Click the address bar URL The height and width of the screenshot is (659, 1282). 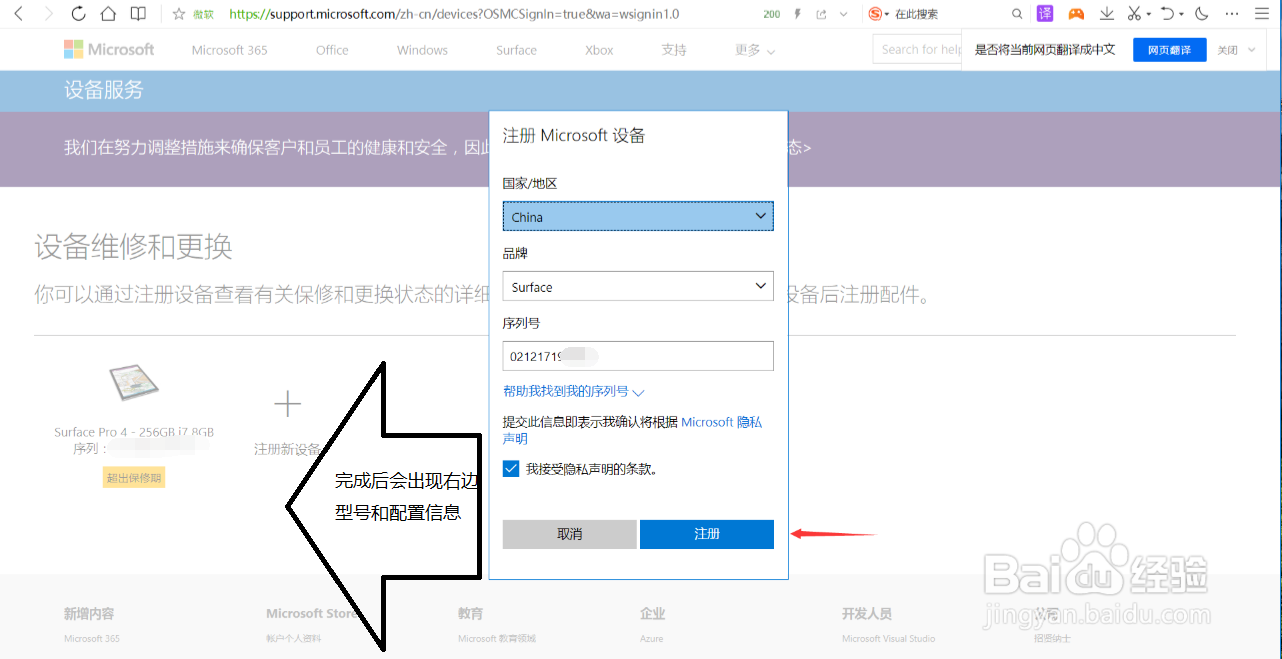pos(453,14)
